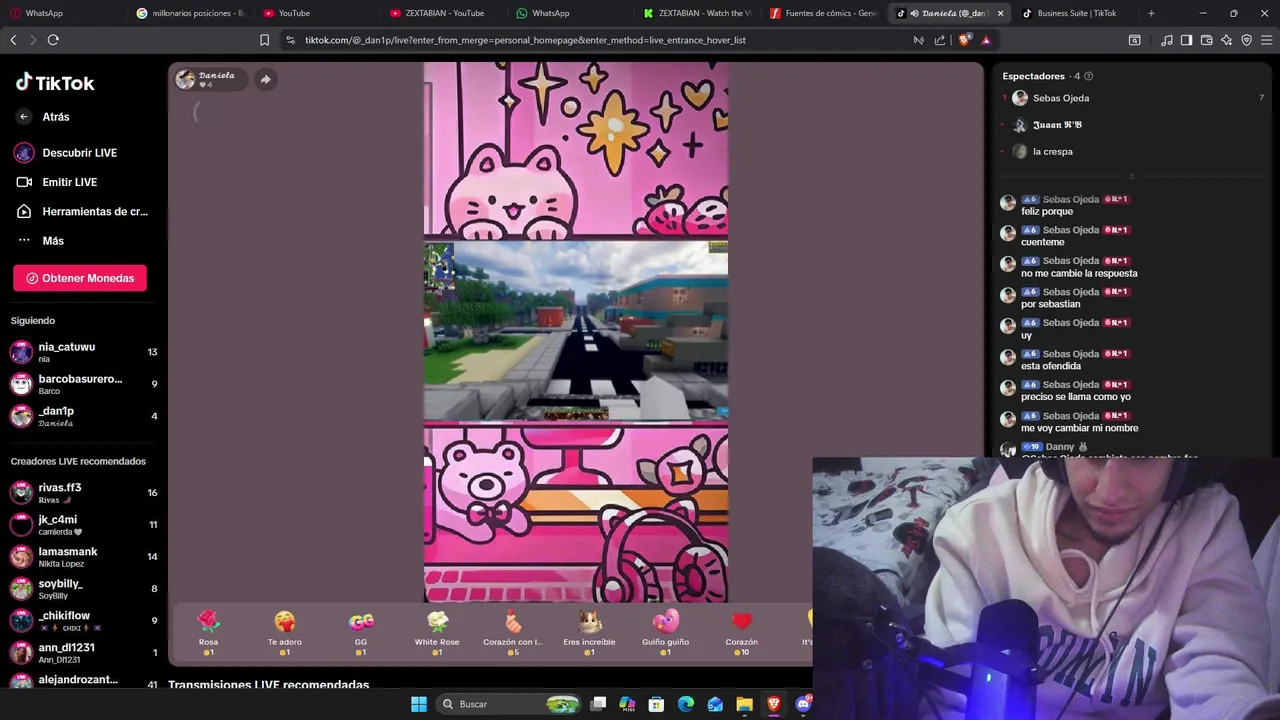Image resolution: width=1280 pixels, height=720 pixels.
Task: Click the share page icon in address bar
Action: tap(940, 40)
